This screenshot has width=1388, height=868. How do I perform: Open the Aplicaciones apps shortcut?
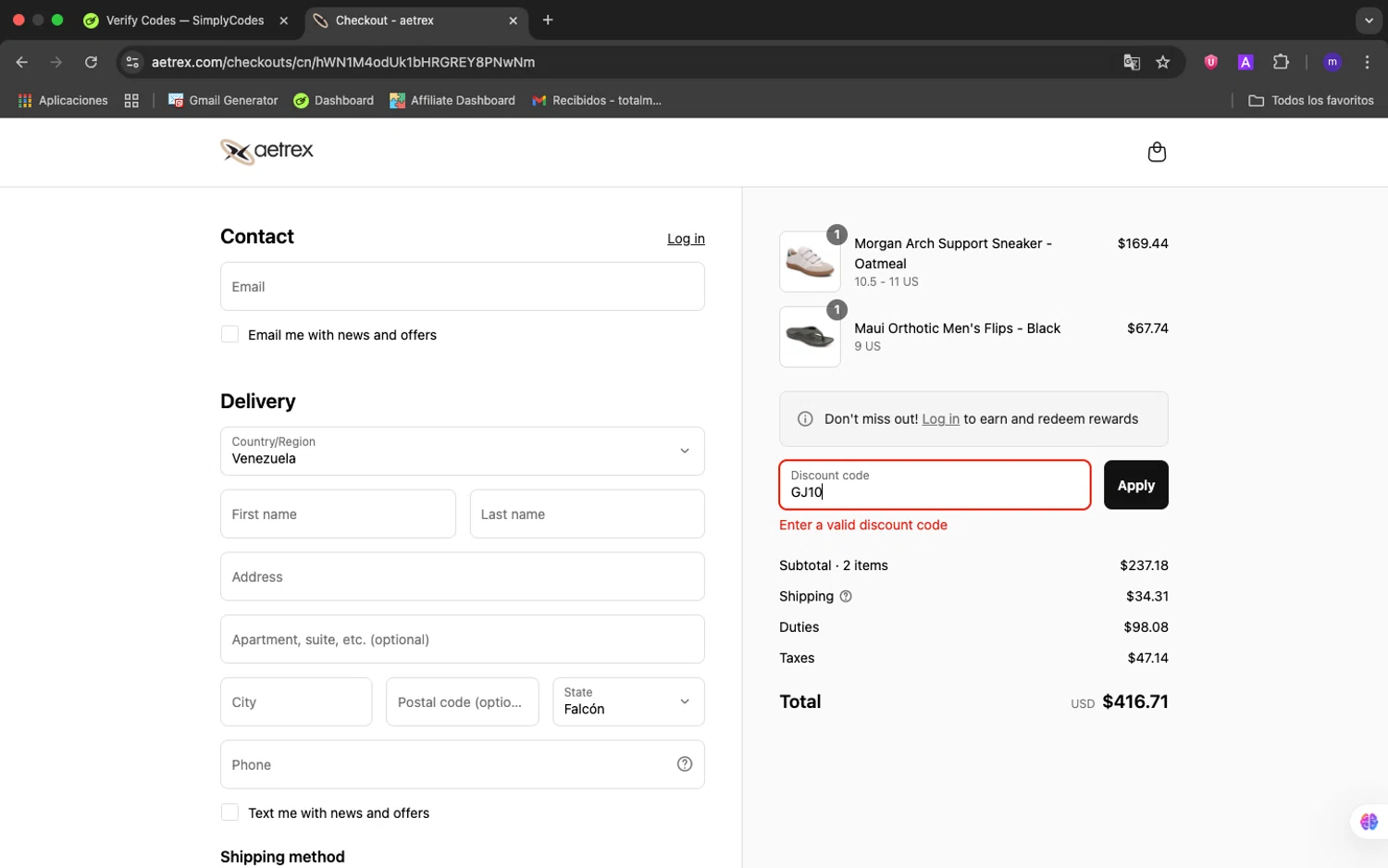63,101
